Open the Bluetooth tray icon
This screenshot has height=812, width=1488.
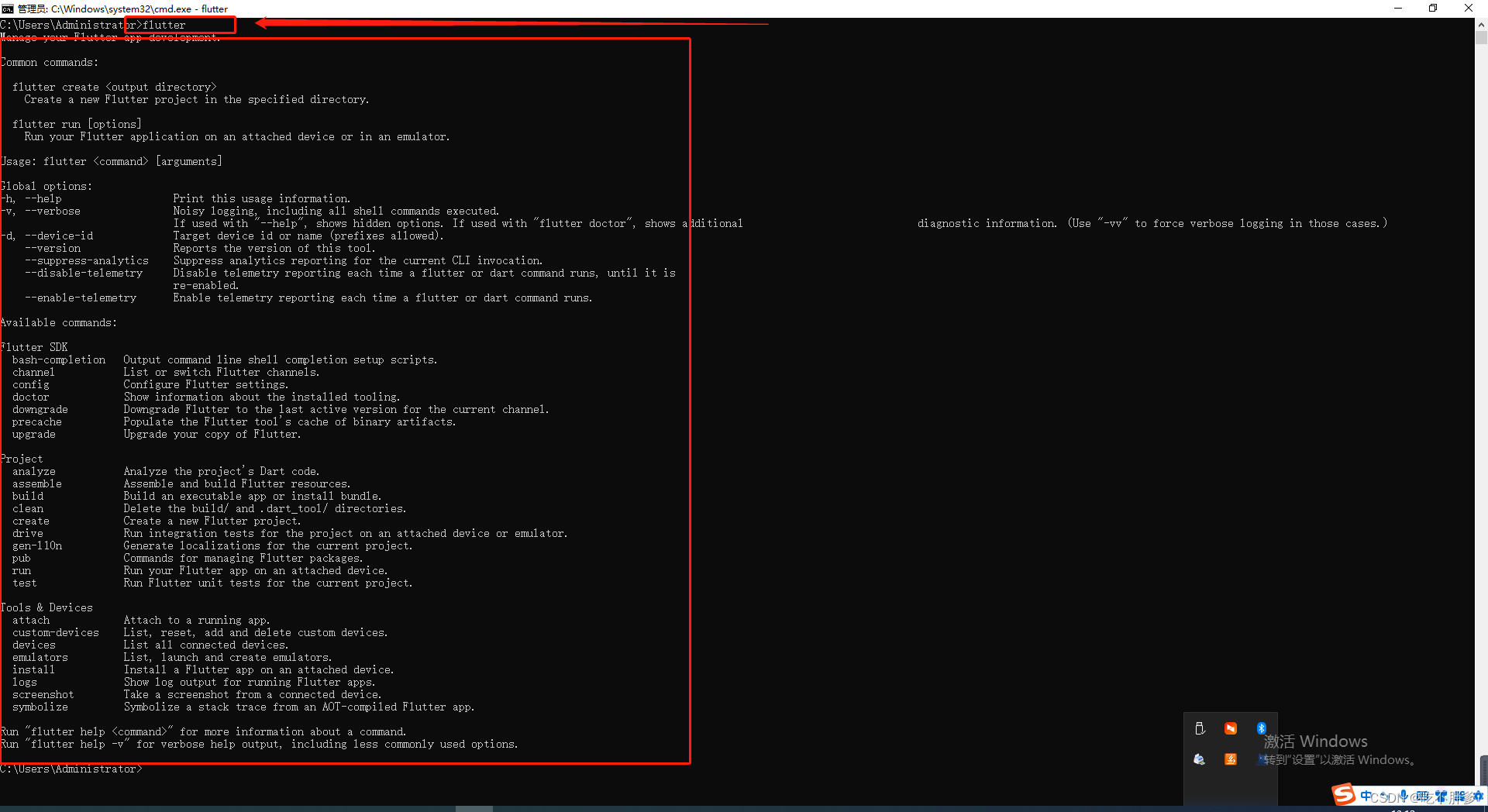point(1261,728)
